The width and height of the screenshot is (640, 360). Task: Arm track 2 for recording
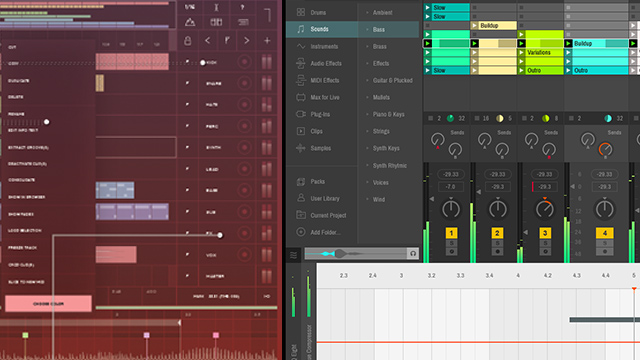497,251
